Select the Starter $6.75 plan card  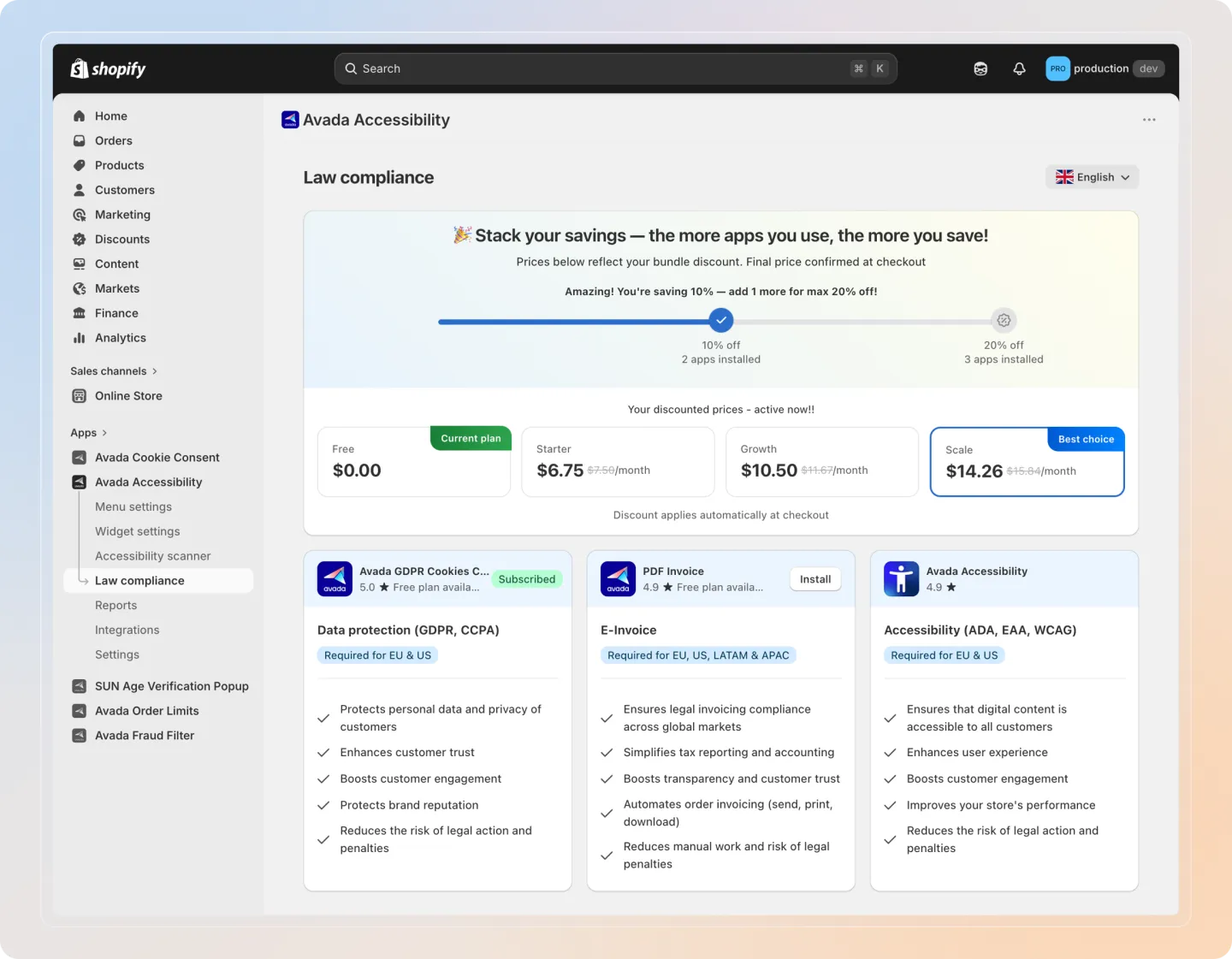(618, 462)
